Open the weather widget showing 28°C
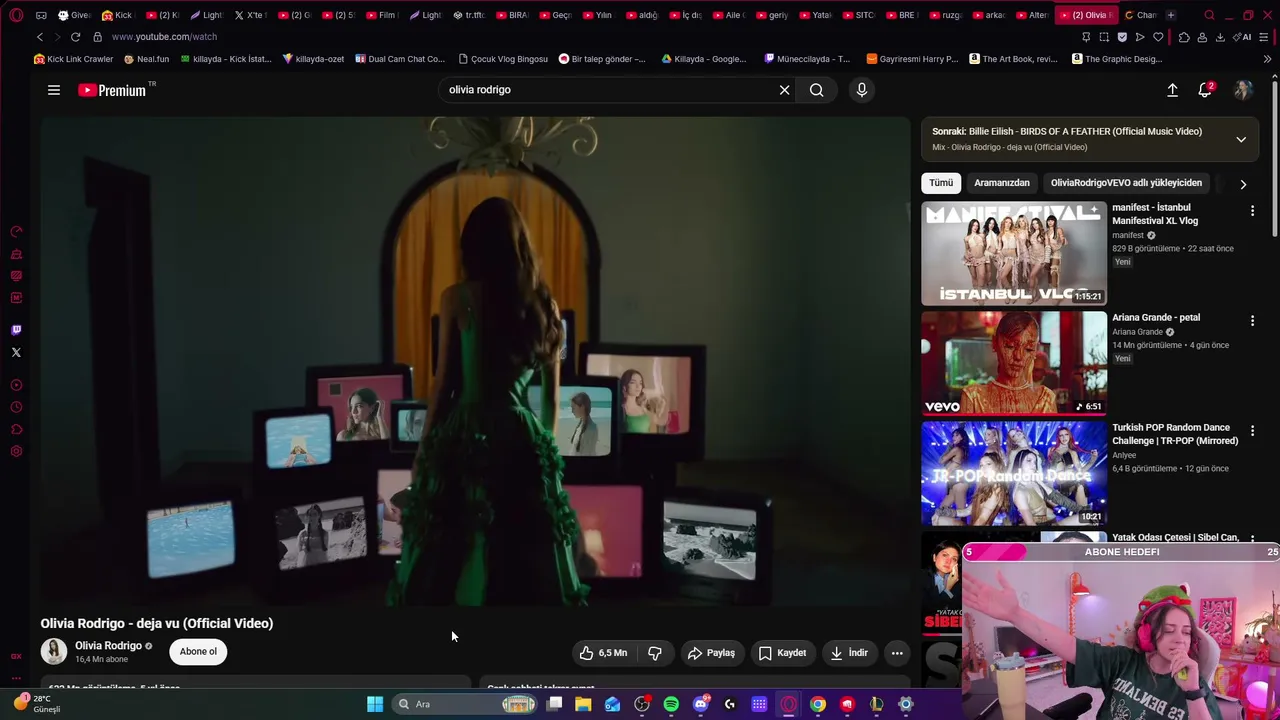 pyautogui.click(x=37, y=704)
